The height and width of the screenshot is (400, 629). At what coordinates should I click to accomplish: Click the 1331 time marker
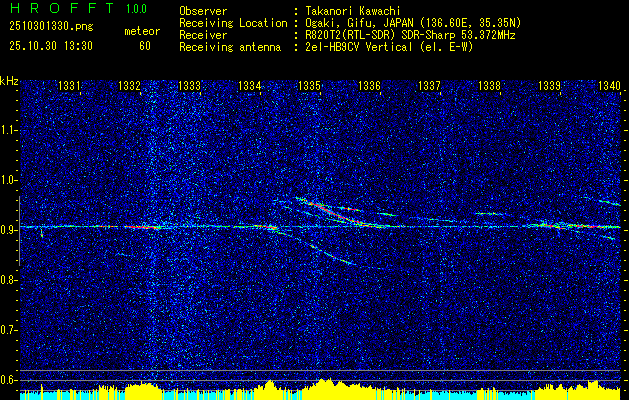[x=69, y=85]
